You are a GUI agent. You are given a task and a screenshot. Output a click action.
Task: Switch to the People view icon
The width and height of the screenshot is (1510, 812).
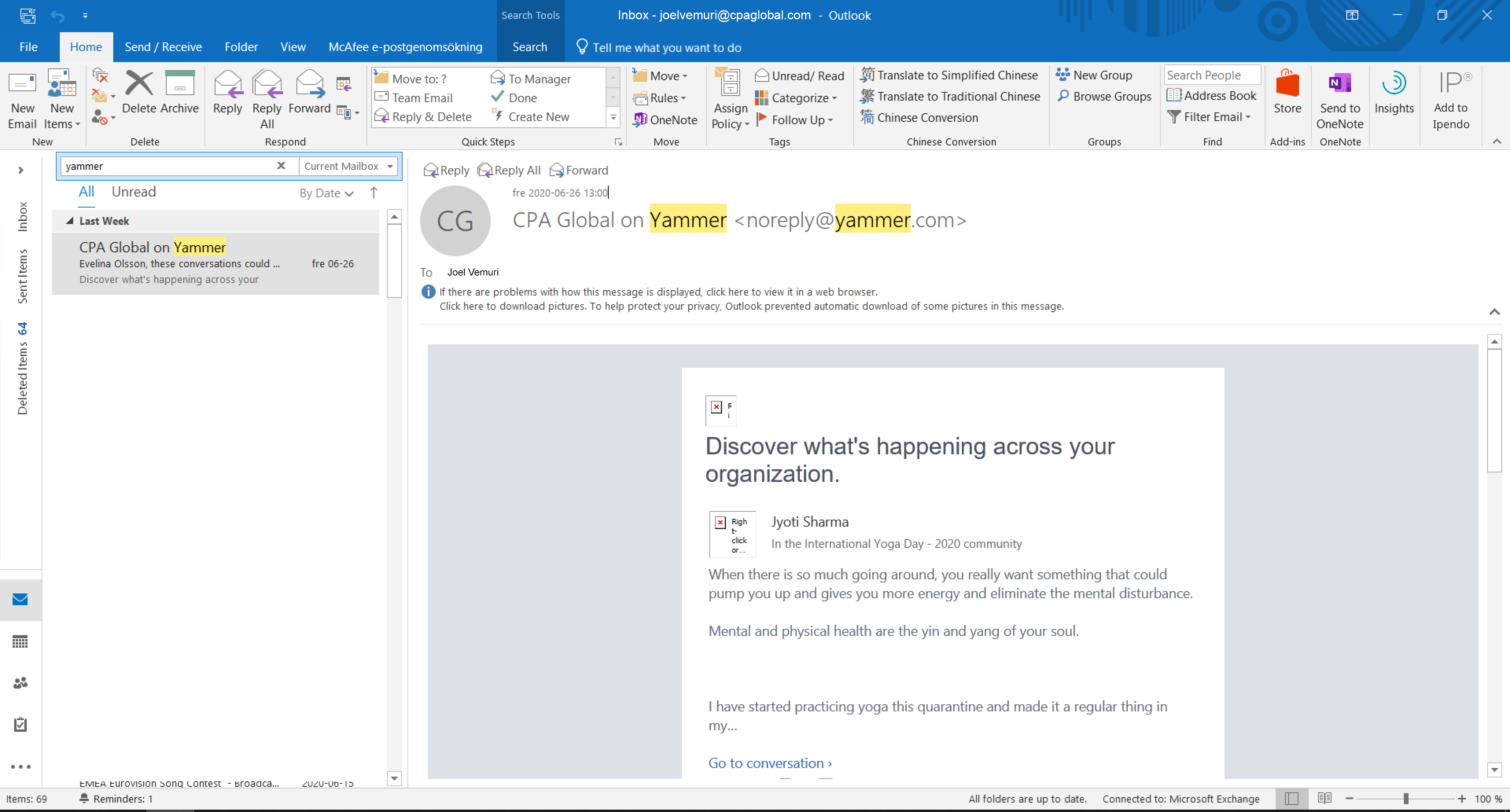pyautogui.click(x=20, y=683)
